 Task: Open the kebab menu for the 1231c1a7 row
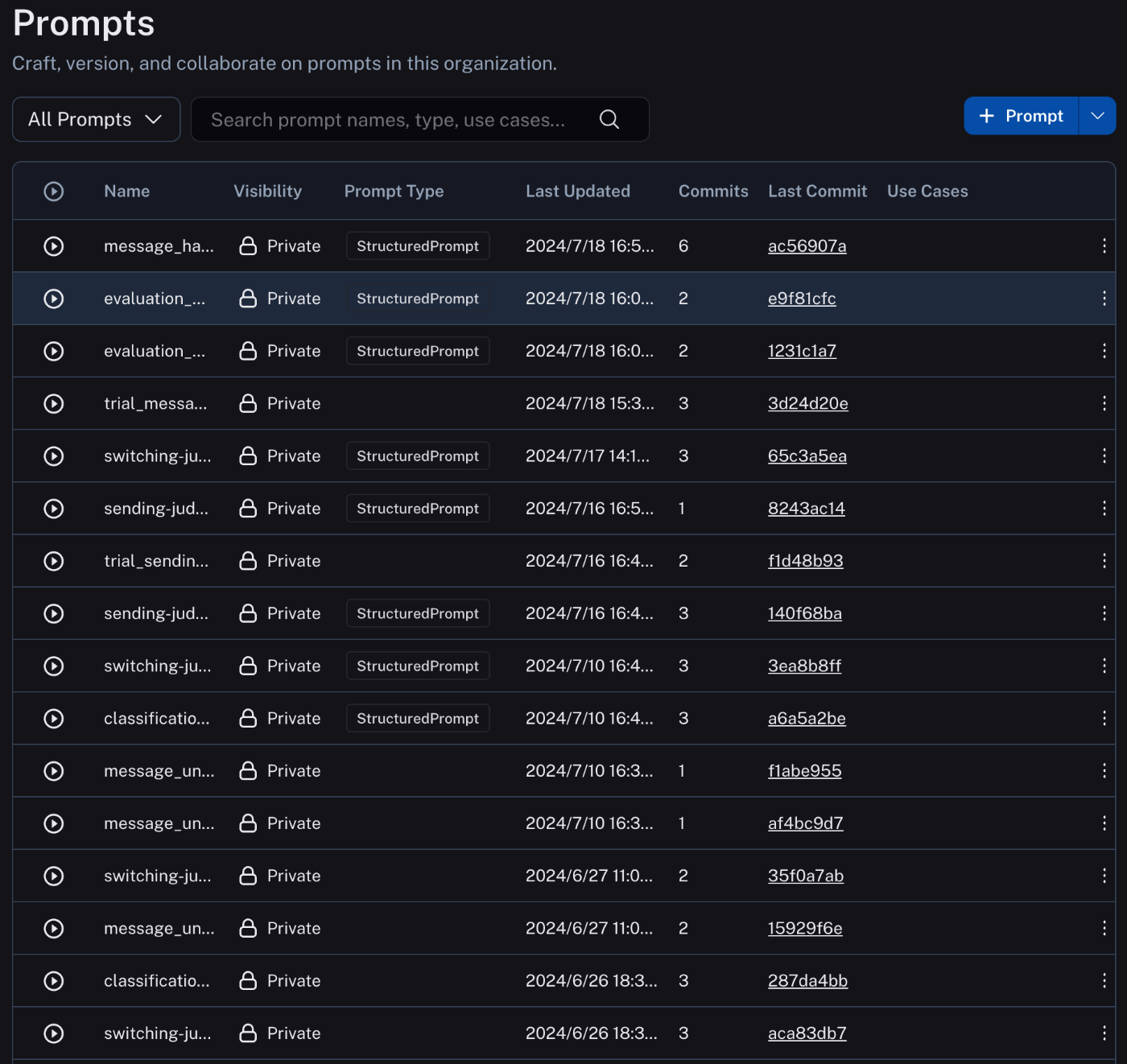point(1104,351)
